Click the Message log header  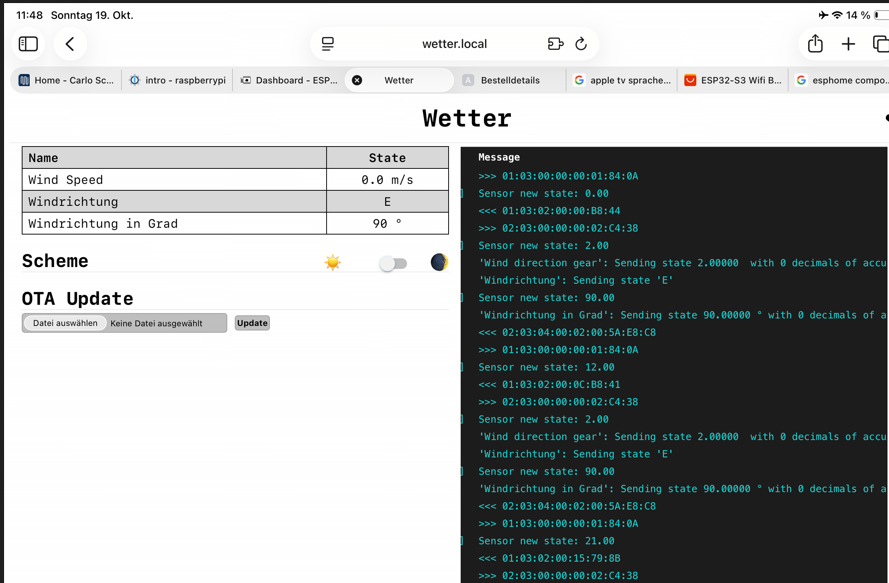click(x=499, y=157)
